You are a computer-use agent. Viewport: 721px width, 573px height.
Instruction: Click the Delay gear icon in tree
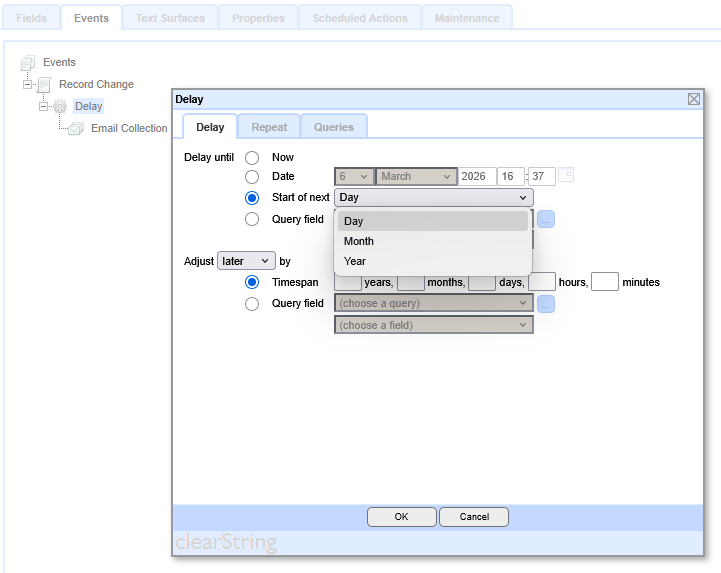pyautogui.click(x=60, y=106)
